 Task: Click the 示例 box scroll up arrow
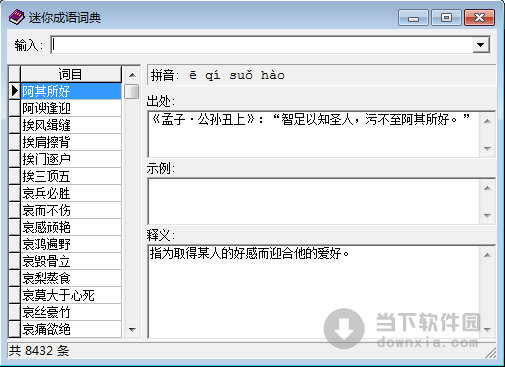point(487,188)
